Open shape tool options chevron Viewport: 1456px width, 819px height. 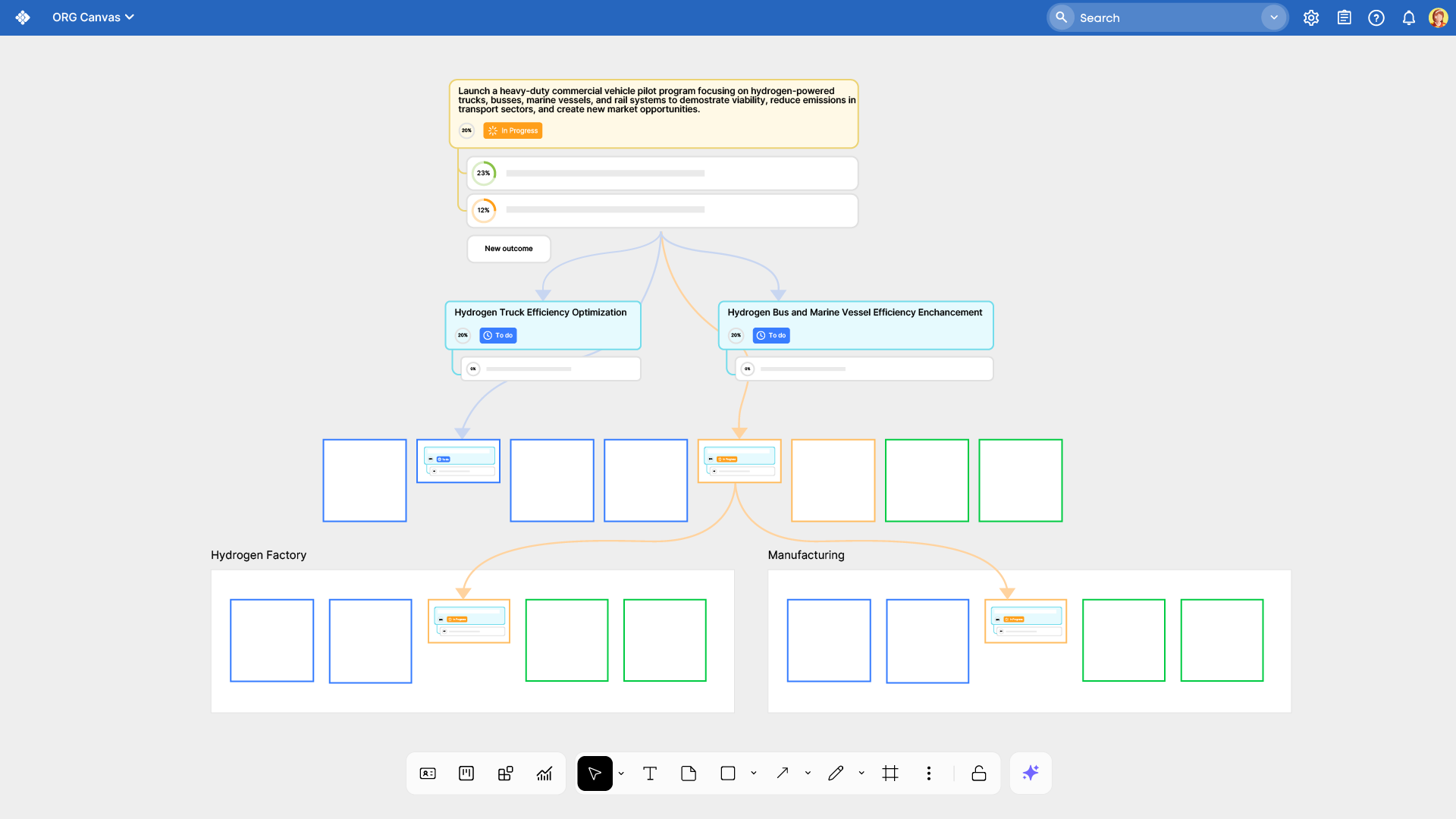pos(754,773)
